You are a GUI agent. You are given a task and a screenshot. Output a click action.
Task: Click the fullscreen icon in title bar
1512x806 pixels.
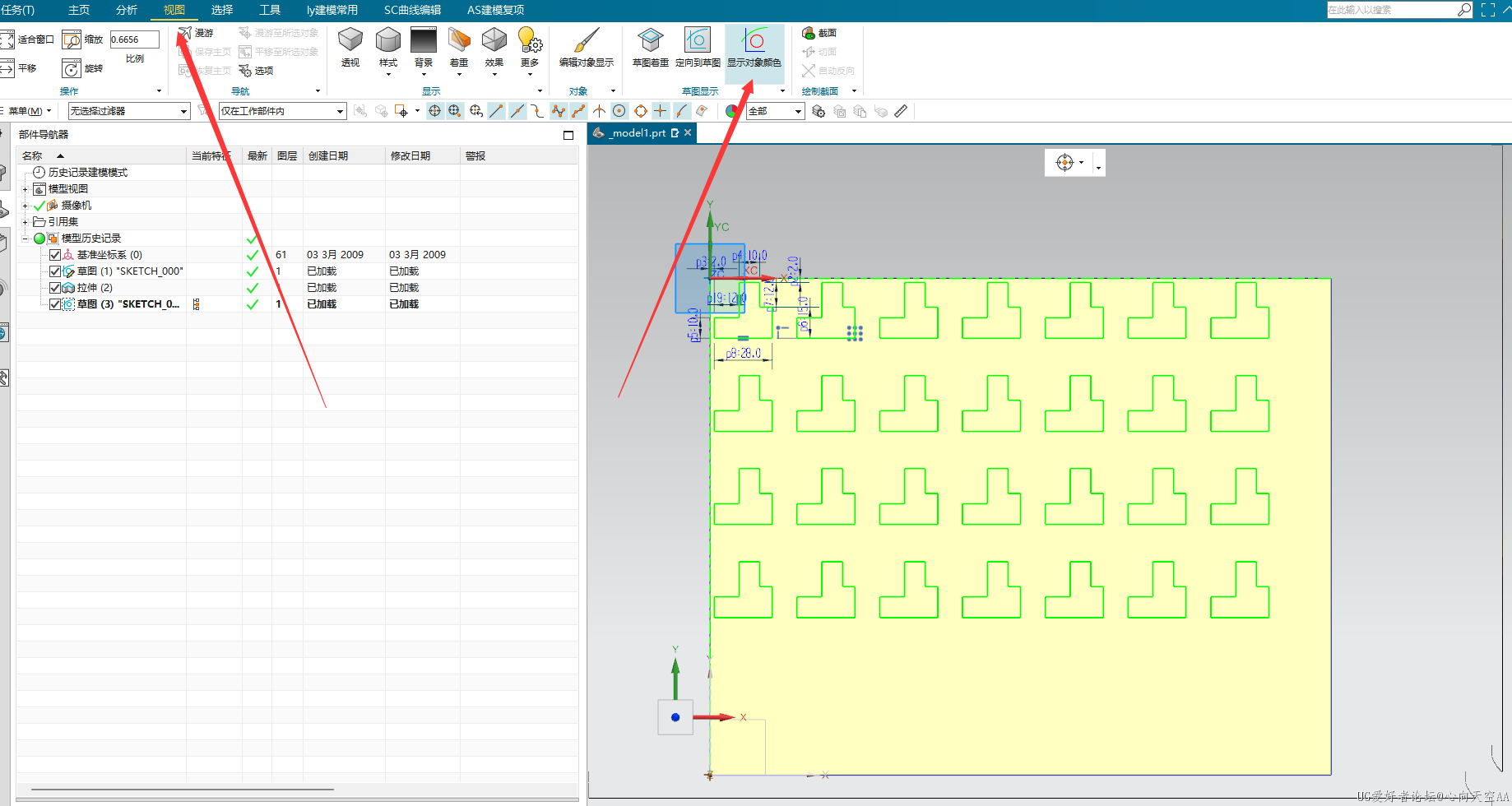[x=1488, y=10]
